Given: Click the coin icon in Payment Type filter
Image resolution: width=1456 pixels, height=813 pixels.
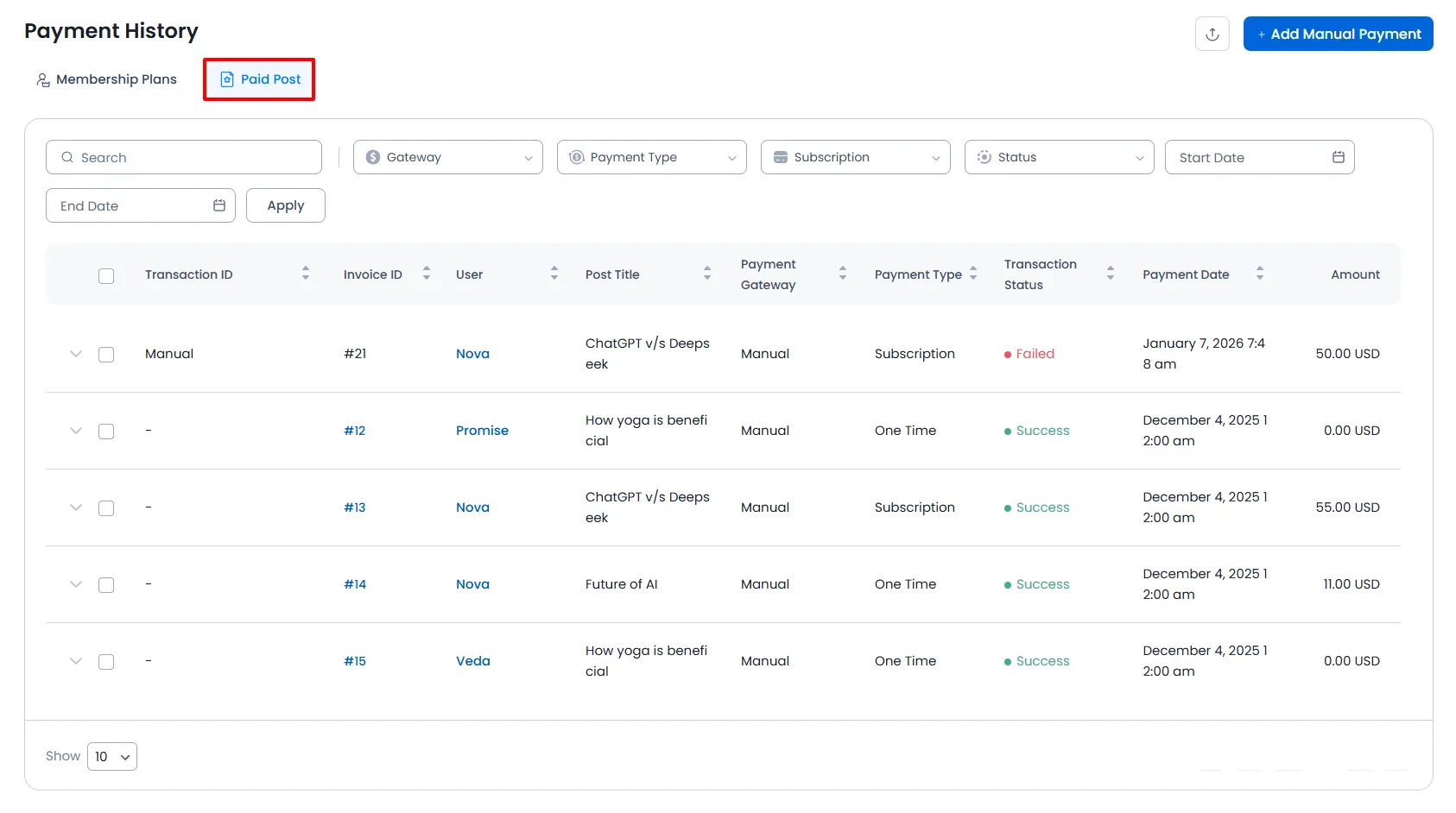Looking at the screenshot, I should coord(576,157).
